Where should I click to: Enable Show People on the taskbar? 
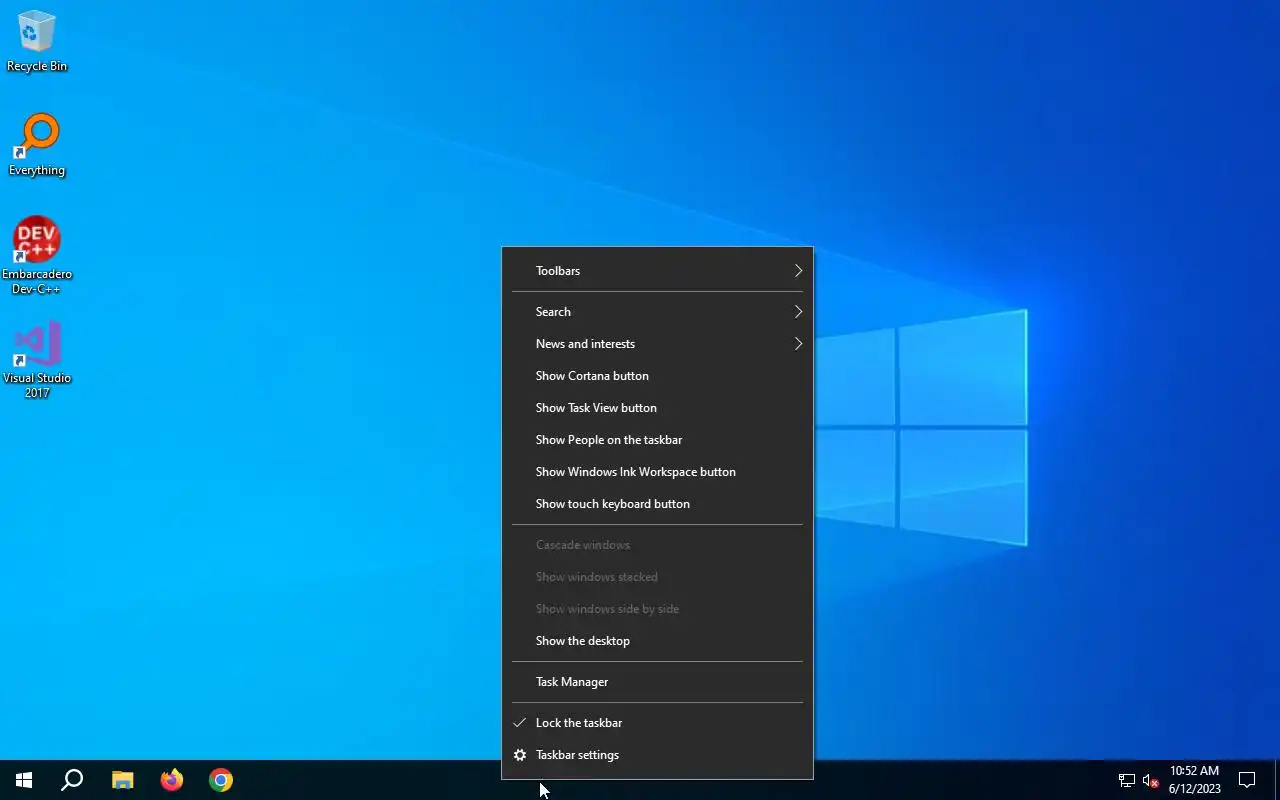coord(657,440)
